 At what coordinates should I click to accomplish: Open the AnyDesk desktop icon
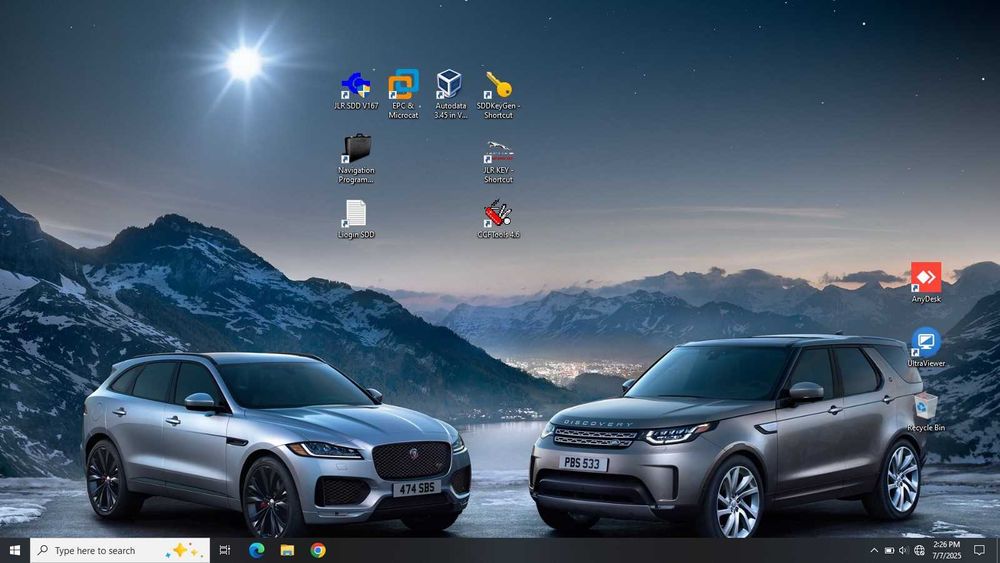(925, 282)
